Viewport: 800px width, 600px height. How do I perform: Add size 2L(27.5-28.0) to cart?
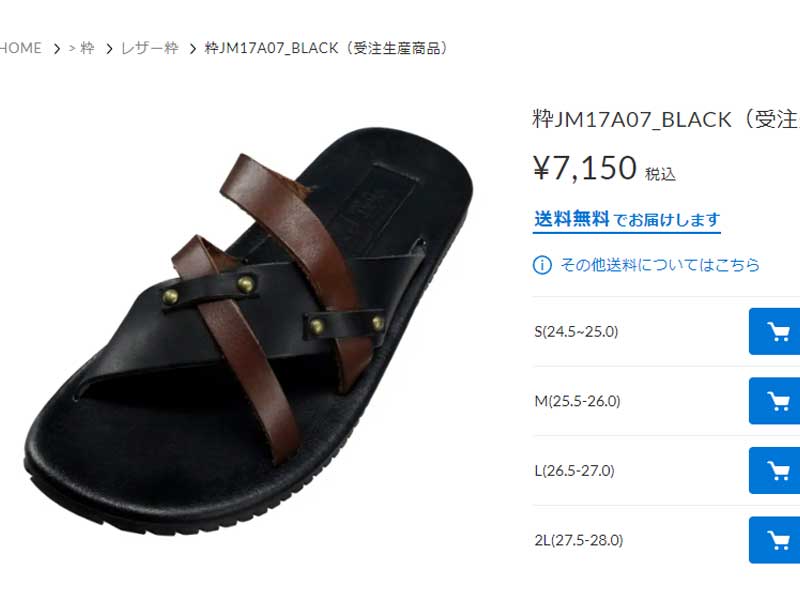774,540
